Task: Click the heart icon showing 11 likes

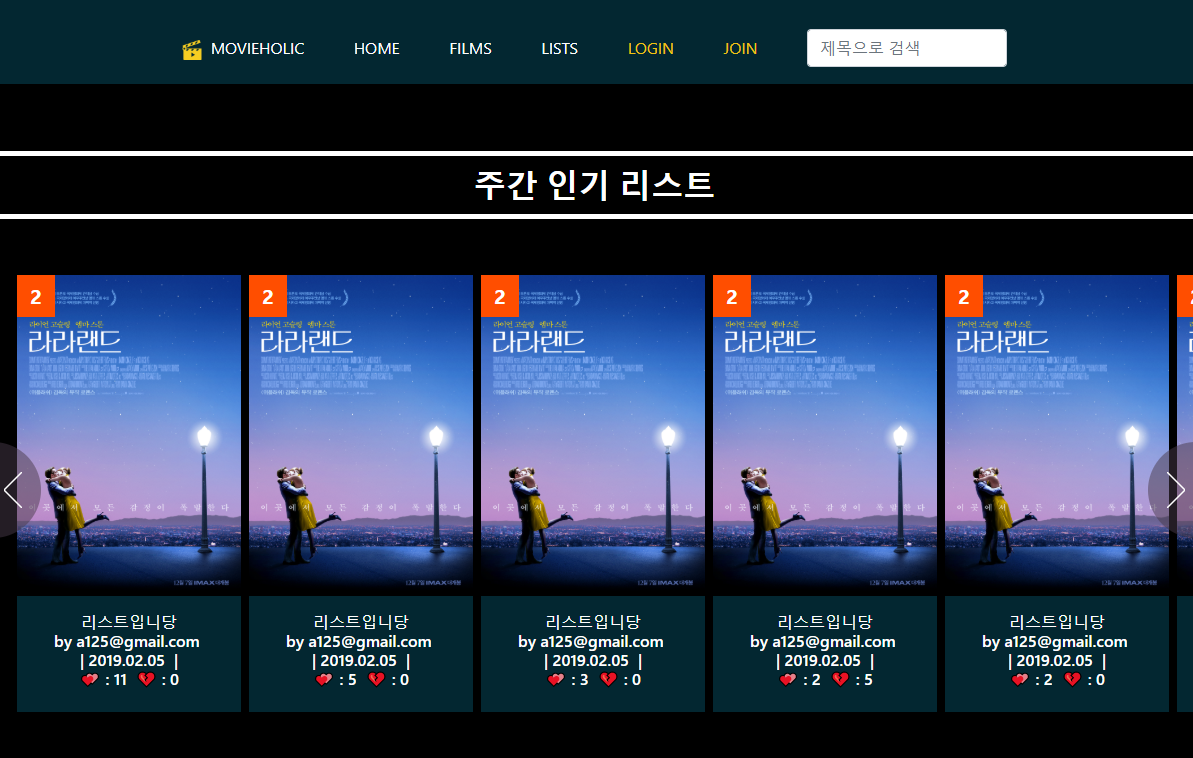Action: click(90, 680)
